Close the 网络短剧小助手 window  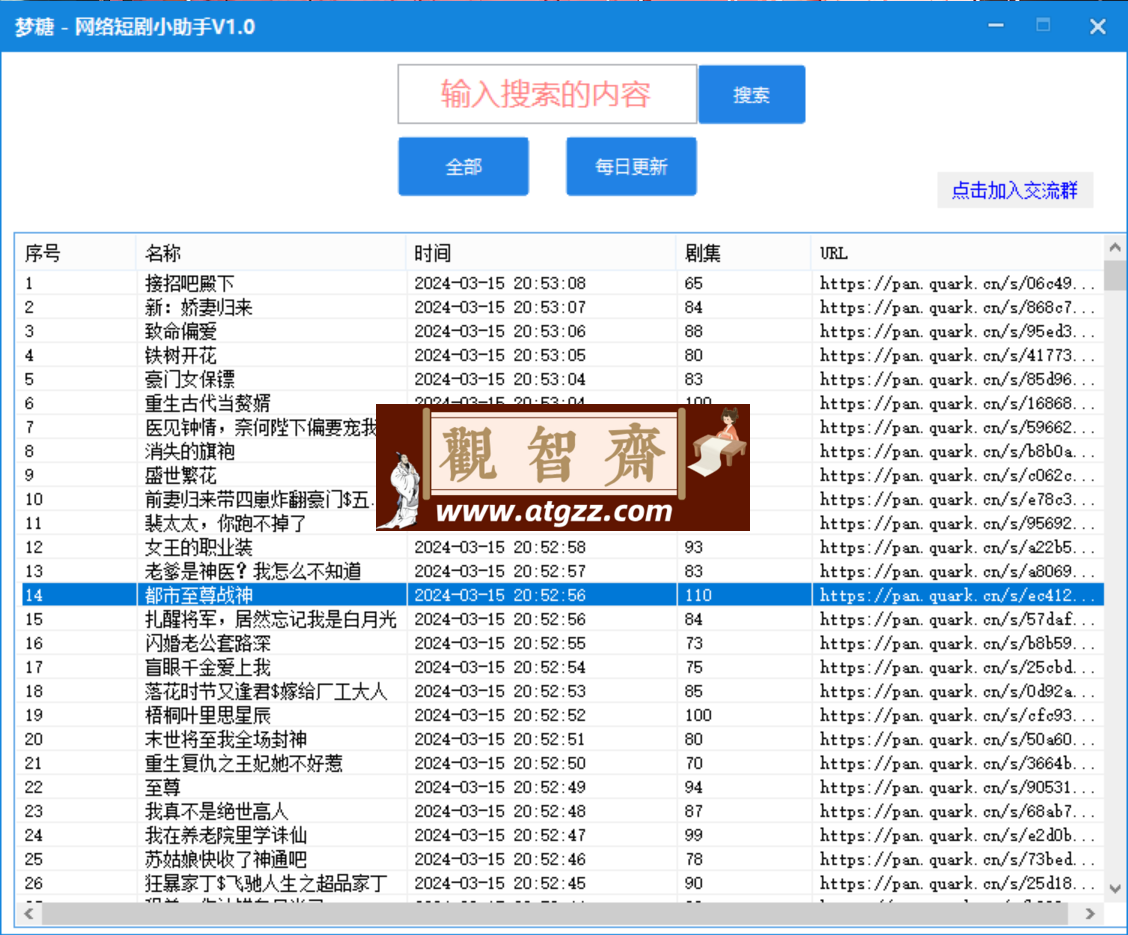pyautogui.click(x=1097, y=27)
